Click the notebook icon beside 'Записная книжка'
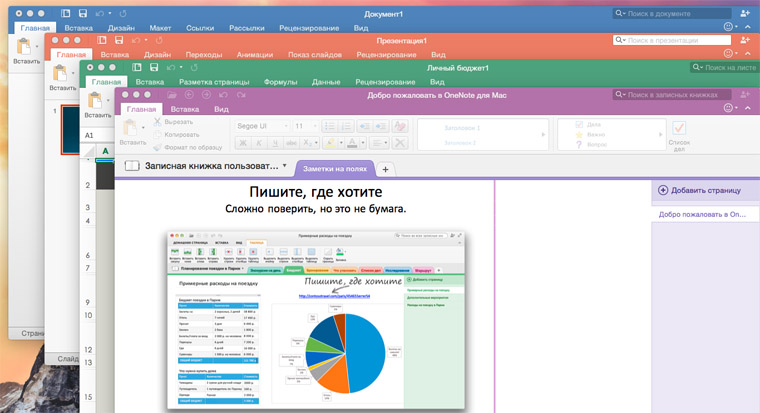The width and height of the screenshot is (760, 413). (x=131, y=166)
